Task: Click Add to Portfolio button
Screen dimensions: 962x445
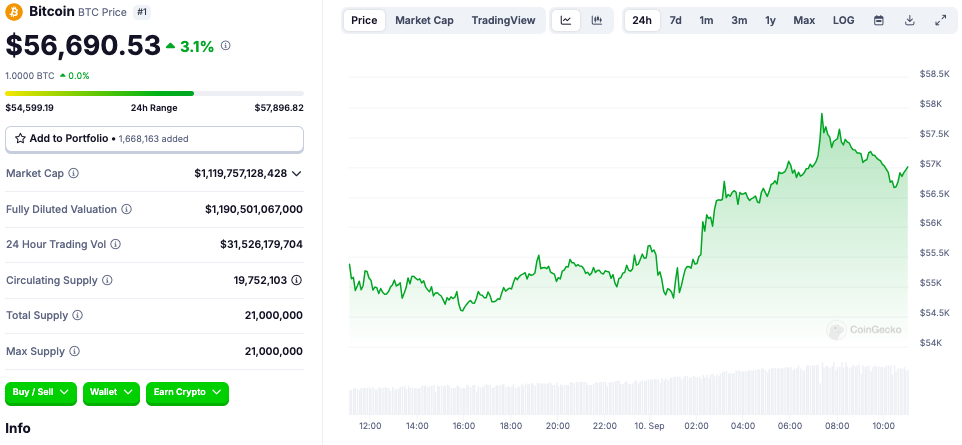Action: pos(155,139)
